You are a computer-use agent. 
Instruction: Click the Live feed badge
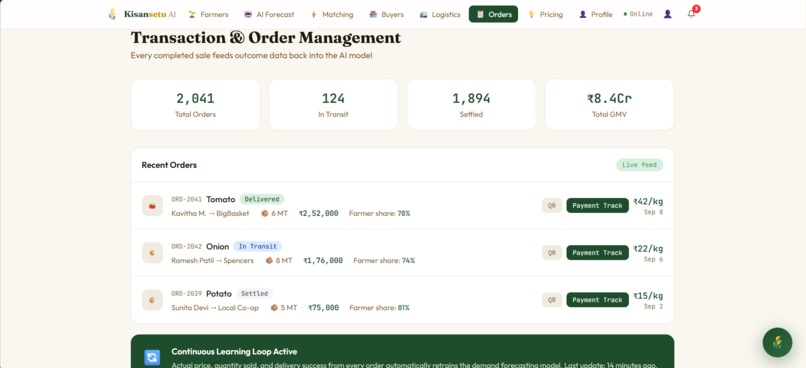(639, 165)
